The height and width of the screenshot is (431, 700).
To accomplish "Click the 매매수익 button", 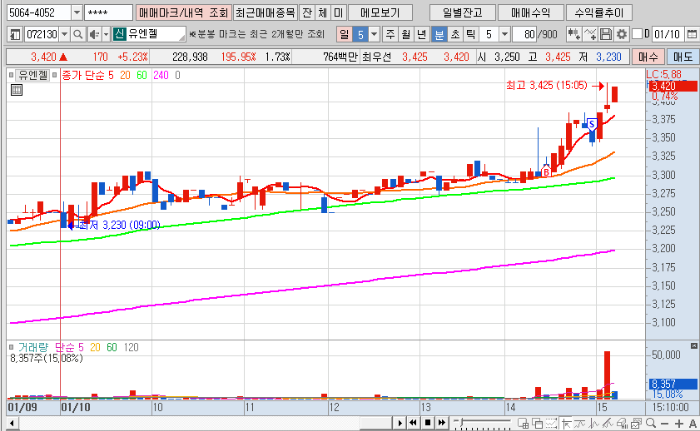I will point(530,13).
